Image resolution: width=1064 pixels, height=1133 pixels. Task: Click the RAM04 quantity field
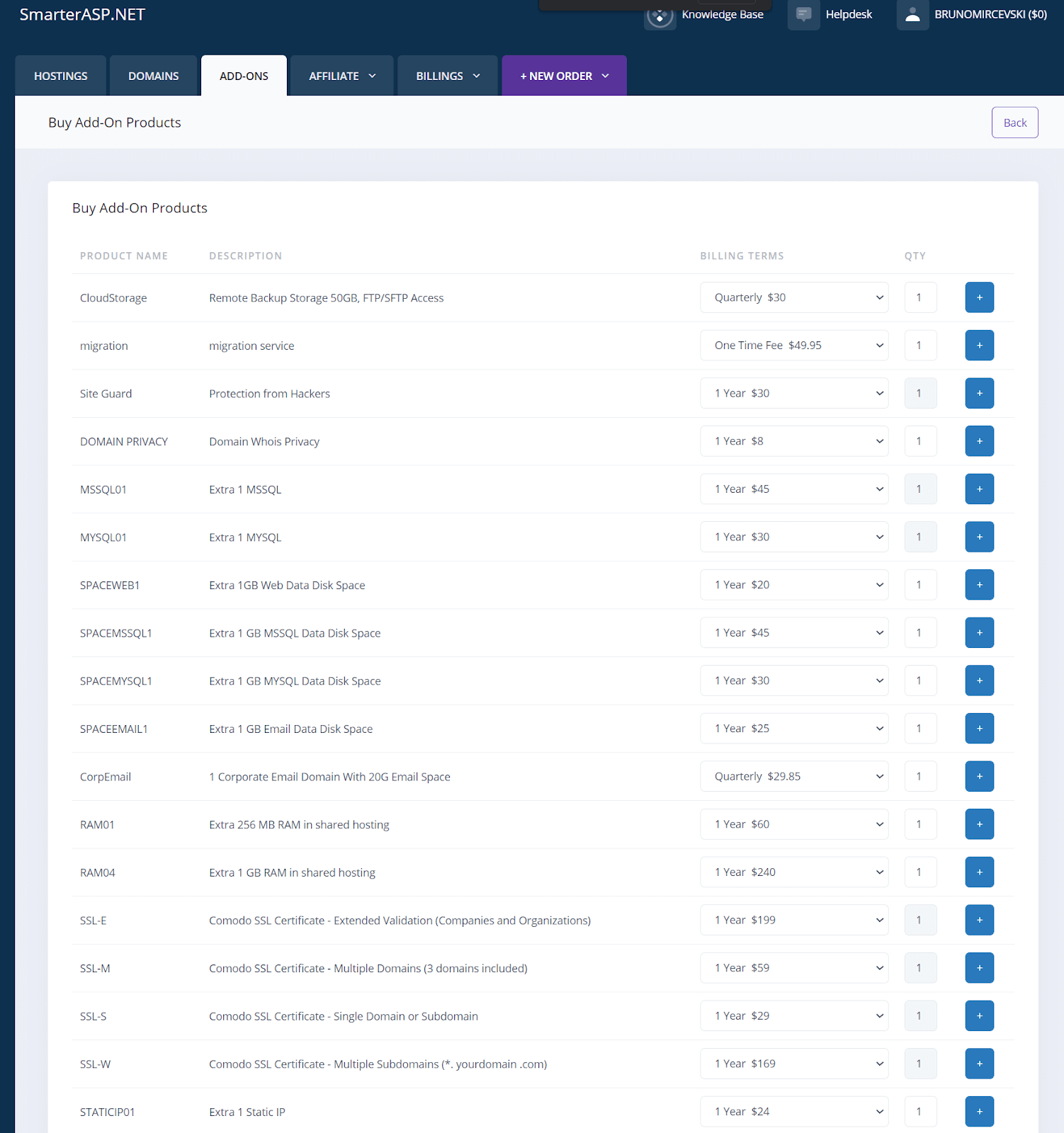[920, 872]
